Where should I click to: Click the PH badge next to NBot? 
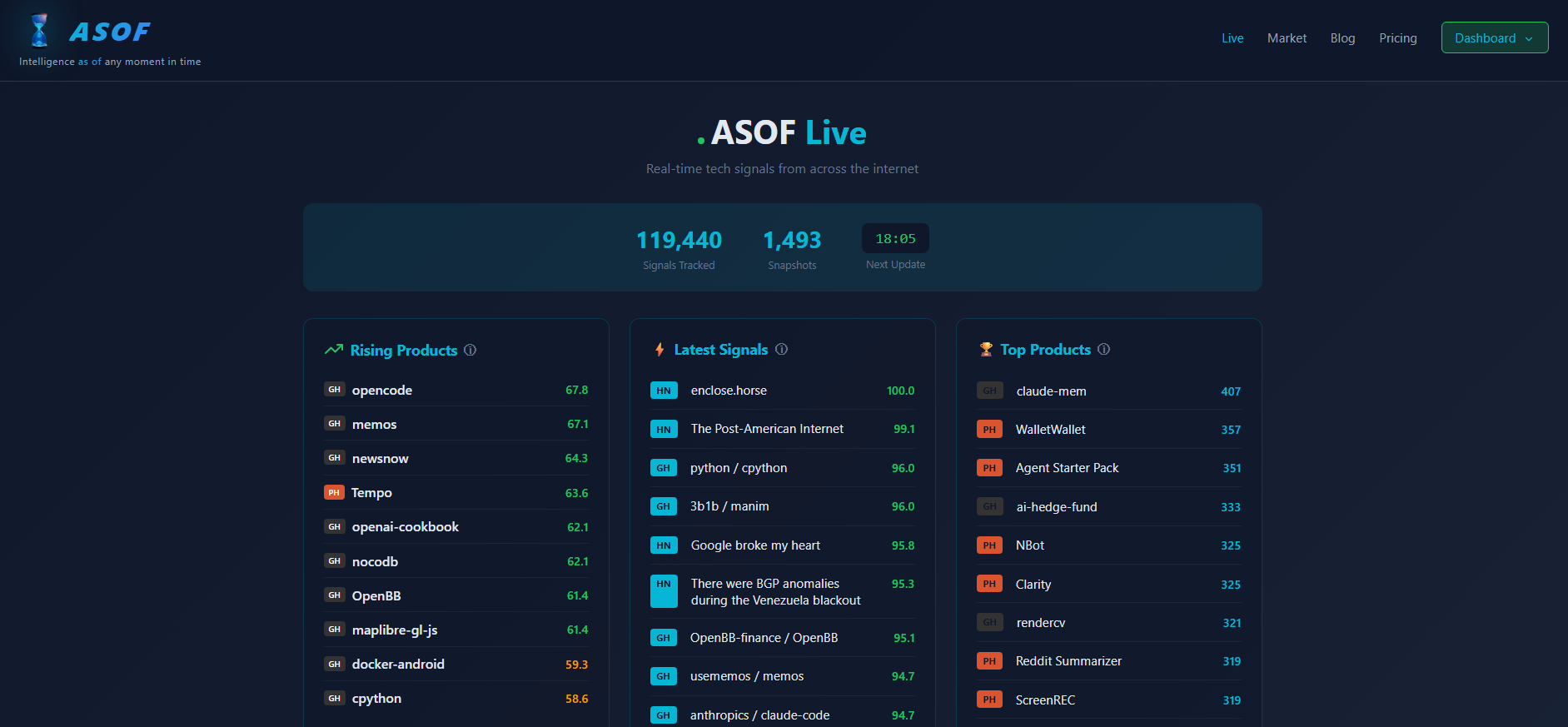pos(989,545)
